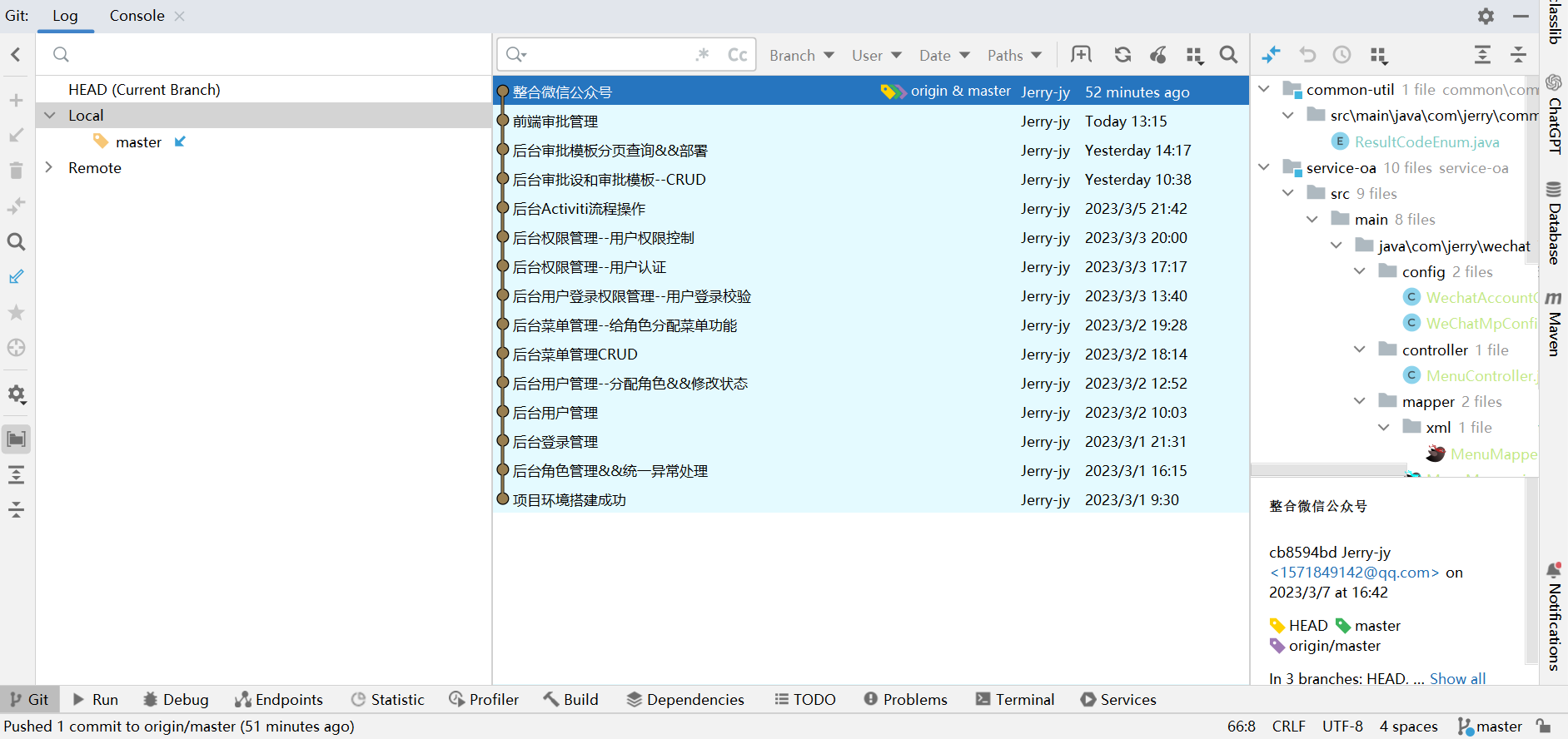Screen dimensions: 1568x739
Task: Open the ChatGPT side panel
Action: click(x=1554, y=114)
